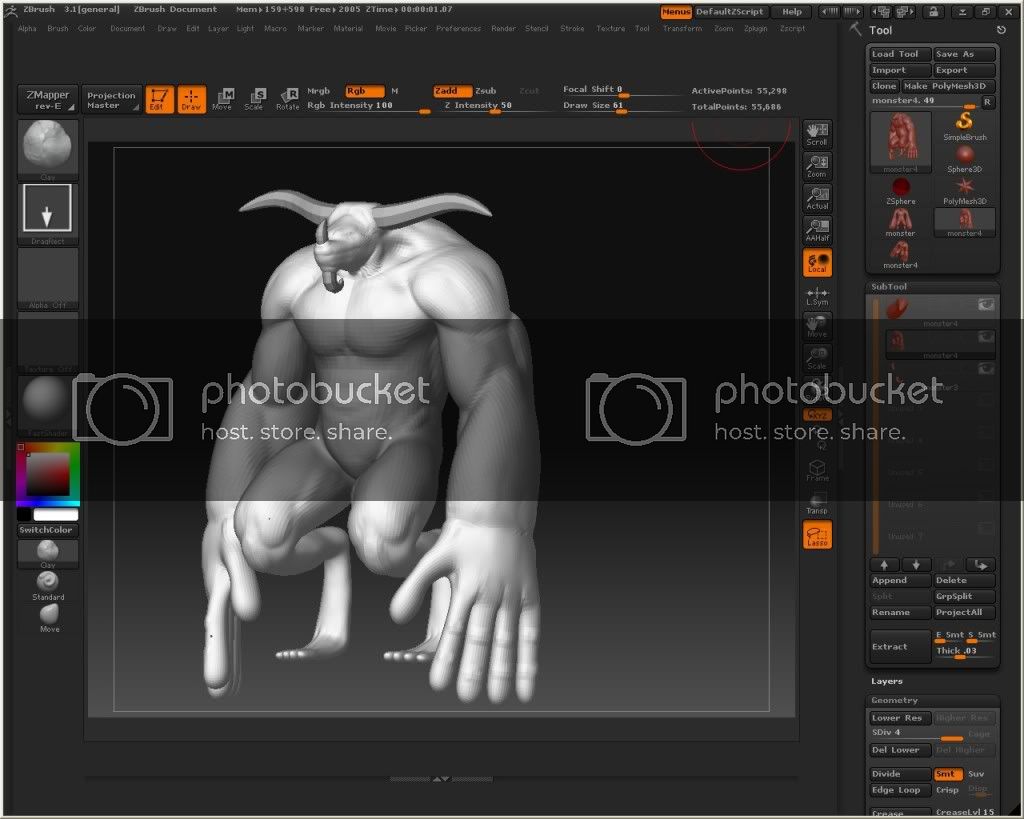
Task: Collapse the SubTool section
Action: (889, 287)
